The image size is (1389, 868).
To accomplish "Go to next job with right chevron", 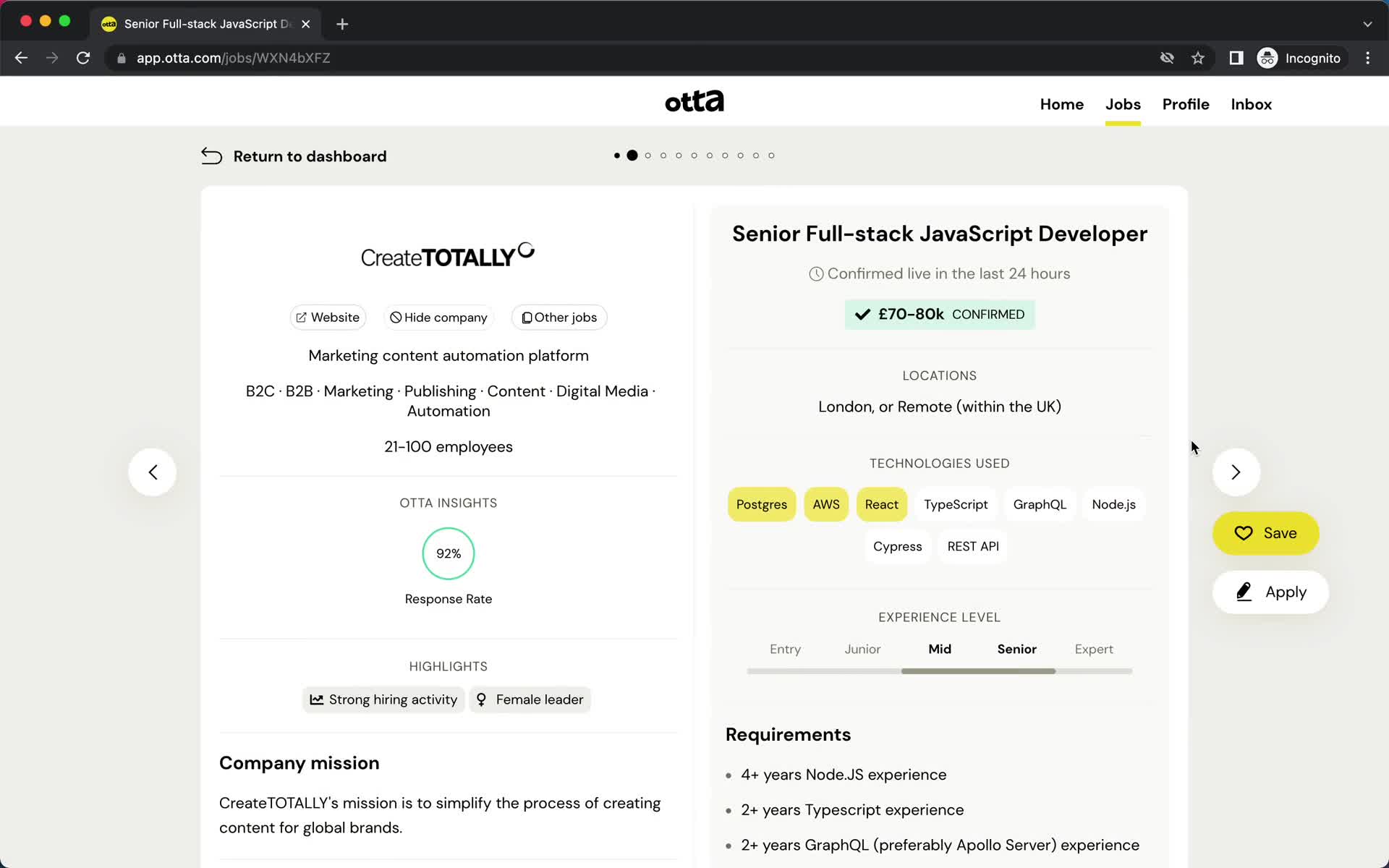I will pos(1236,472).
